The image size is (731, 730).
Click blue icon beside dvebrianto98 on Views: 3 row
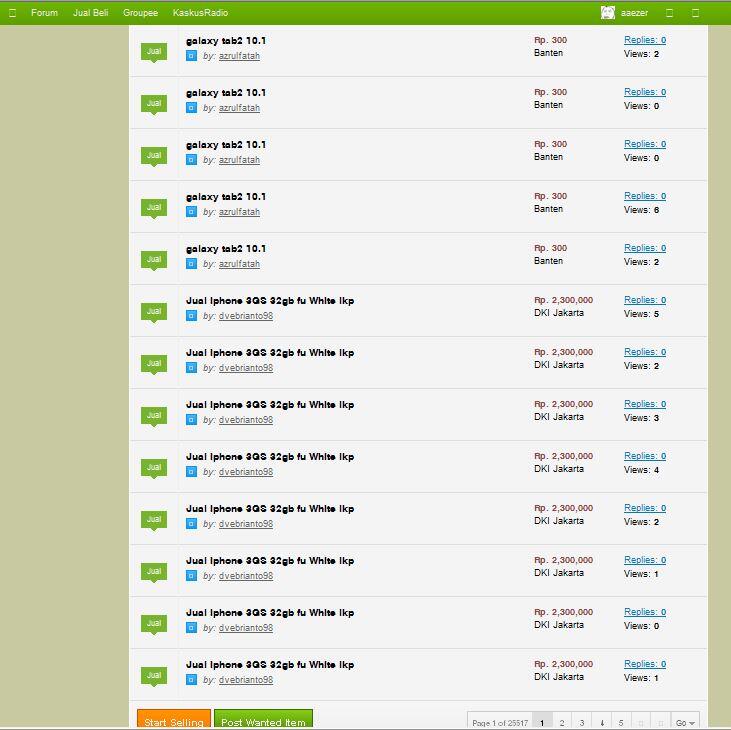coord(191,420)
